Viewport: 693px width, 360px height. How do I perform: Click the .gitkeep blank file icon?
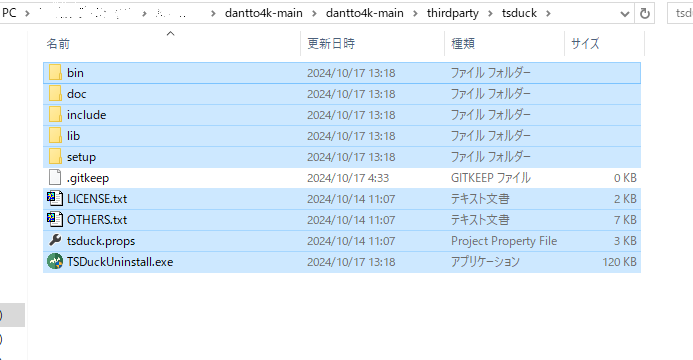point(55,178)
